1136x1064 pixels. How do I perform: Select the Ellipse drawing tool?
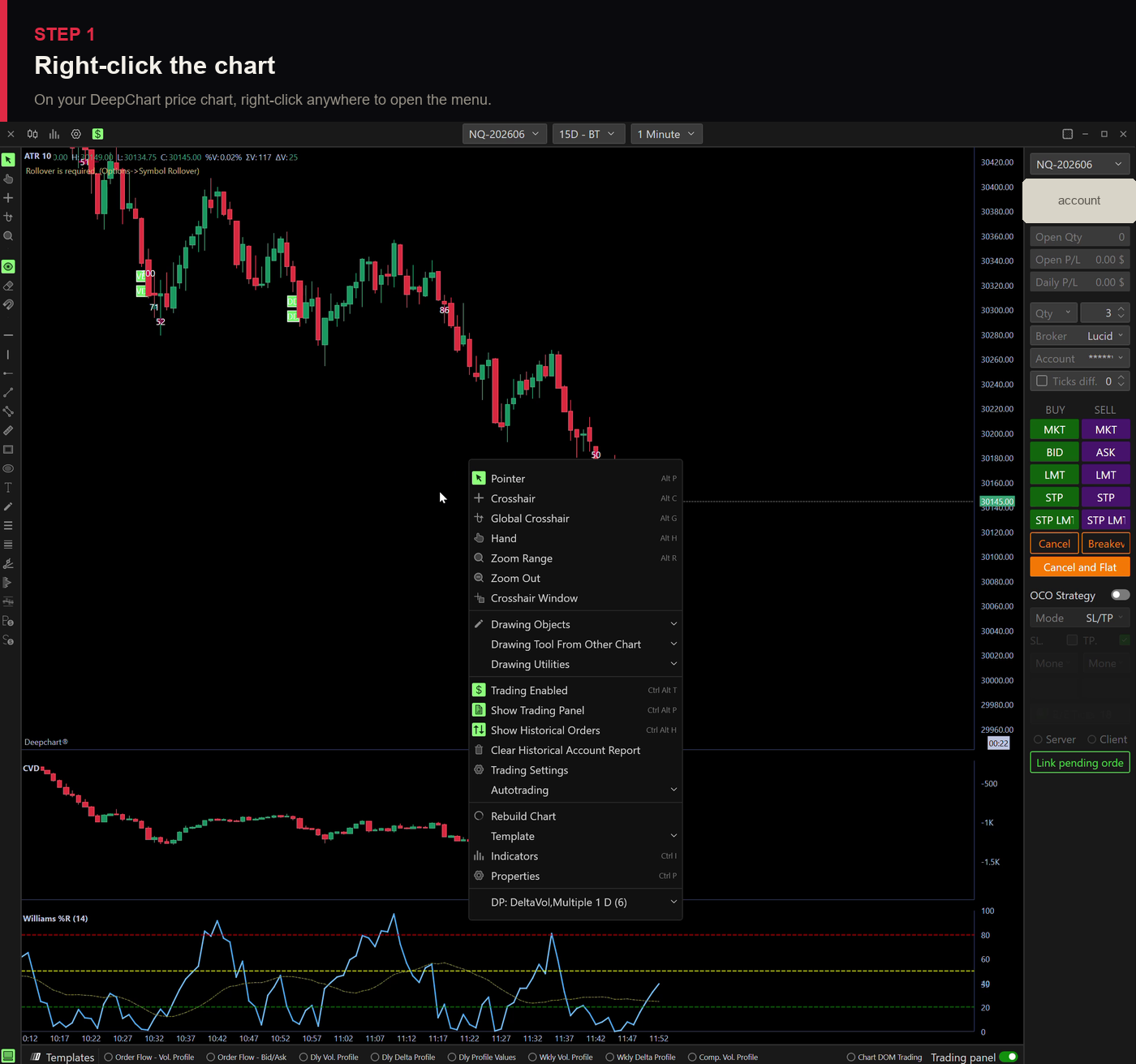click(8, 468)
